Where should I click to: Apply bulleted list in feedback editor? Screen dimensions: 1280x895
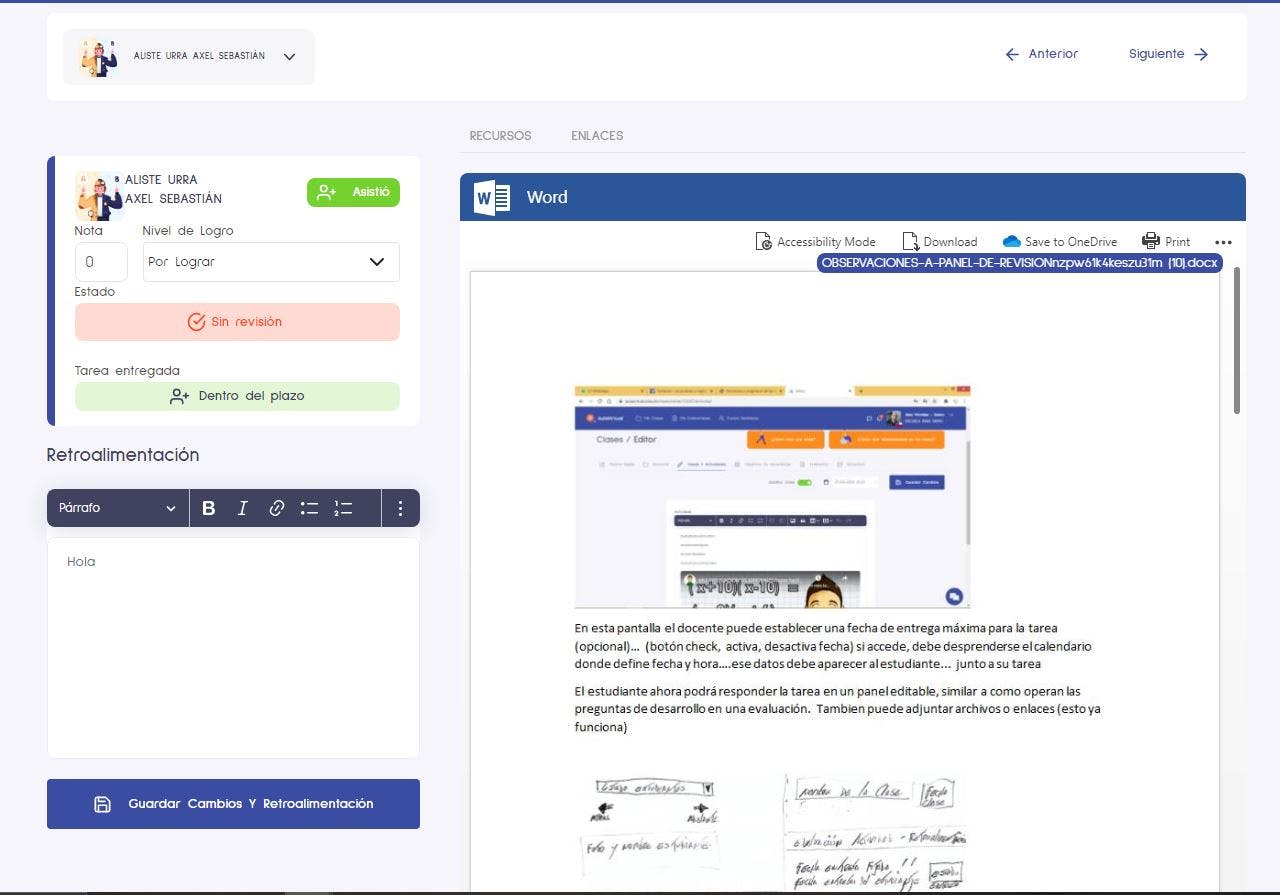tap(310, 508)
